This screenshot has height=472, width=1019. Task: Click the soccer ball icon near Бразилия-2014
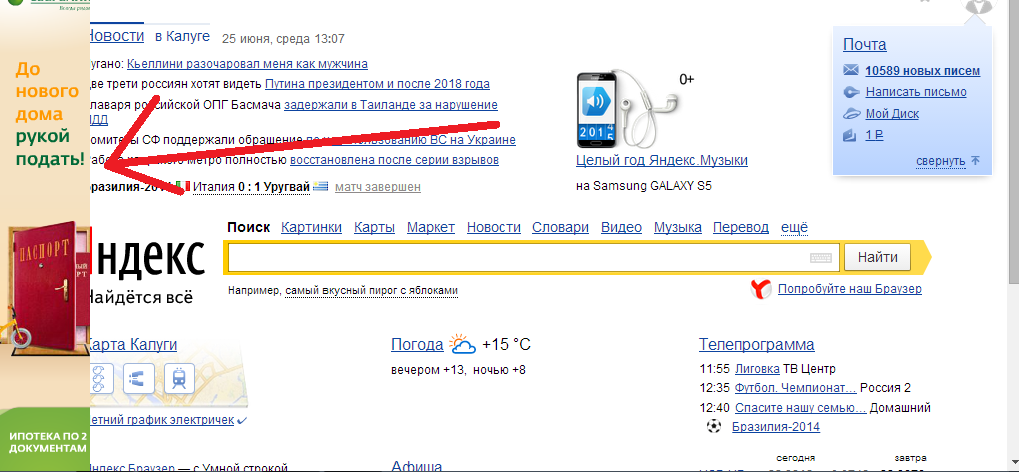coord(714,427)
